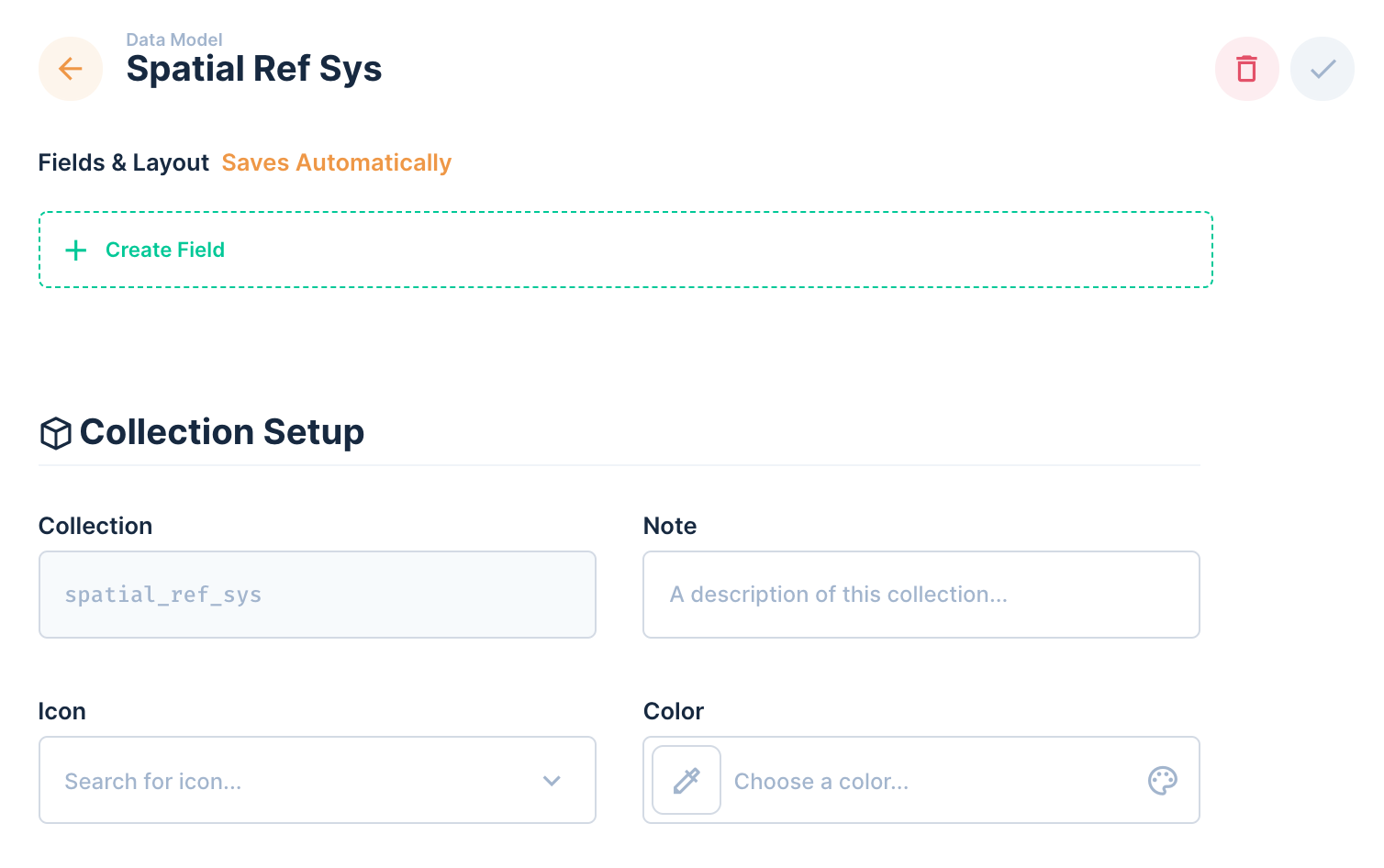Select the 'Fields & Layout' section heading

123,162
